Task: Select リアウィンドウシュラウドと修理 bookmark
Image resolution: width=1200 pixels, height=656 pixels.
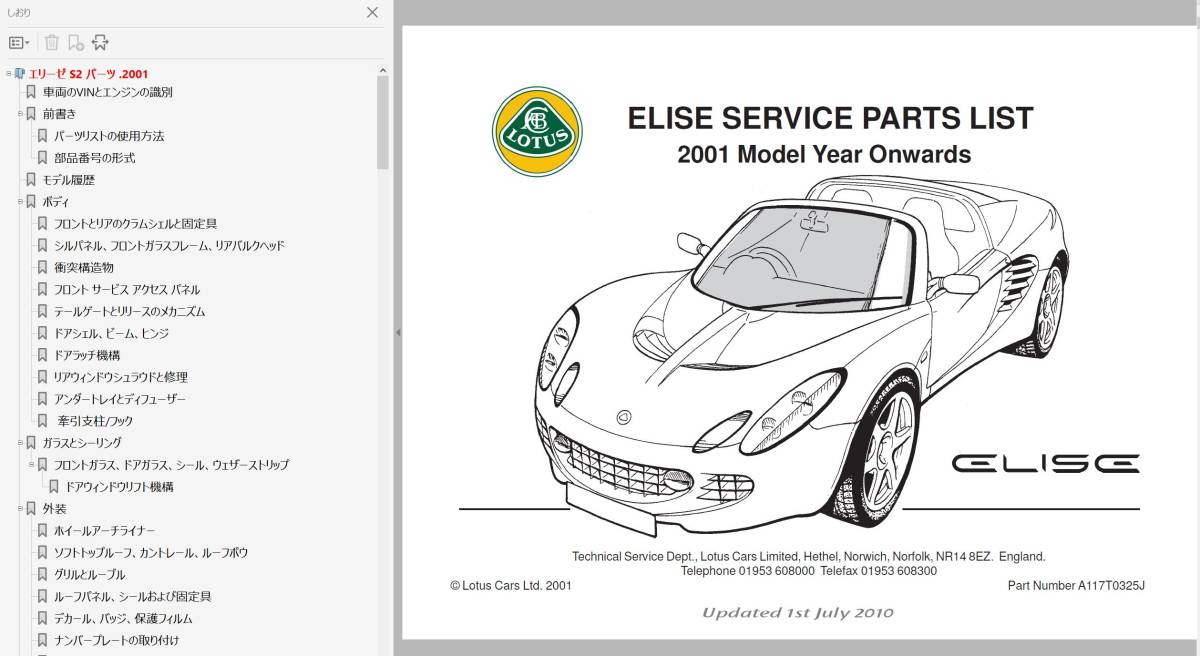Action: (121, 377)
